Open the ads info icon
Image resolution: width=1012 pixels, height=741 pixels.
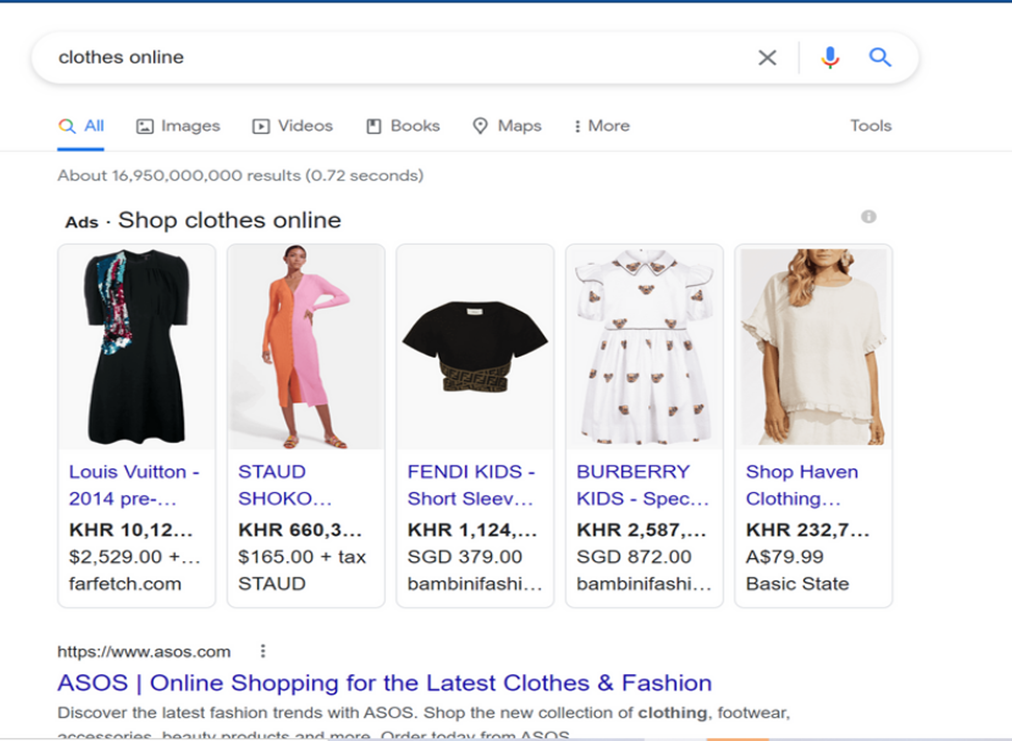(x=869, y=217)
